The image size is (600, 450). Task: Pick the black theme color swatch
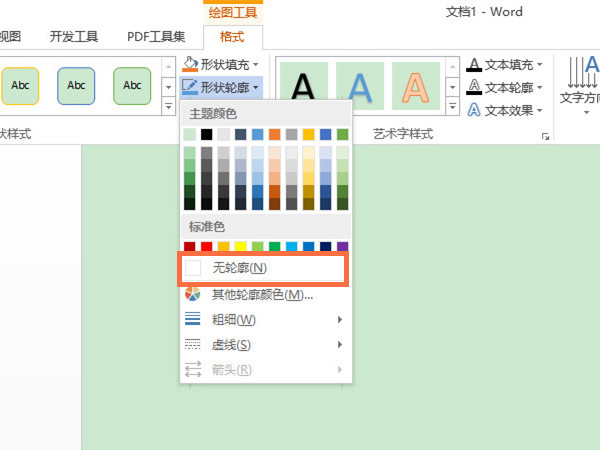(206, 134)
